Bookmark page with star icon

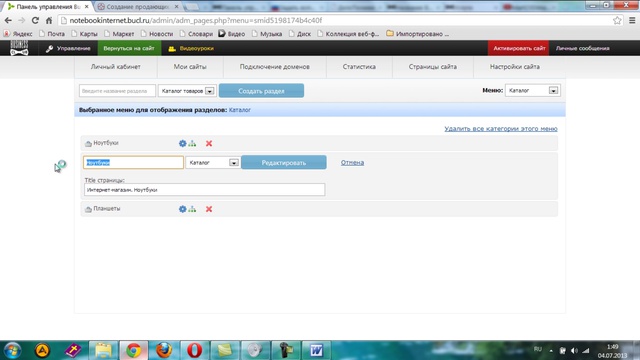click(617, 20)
